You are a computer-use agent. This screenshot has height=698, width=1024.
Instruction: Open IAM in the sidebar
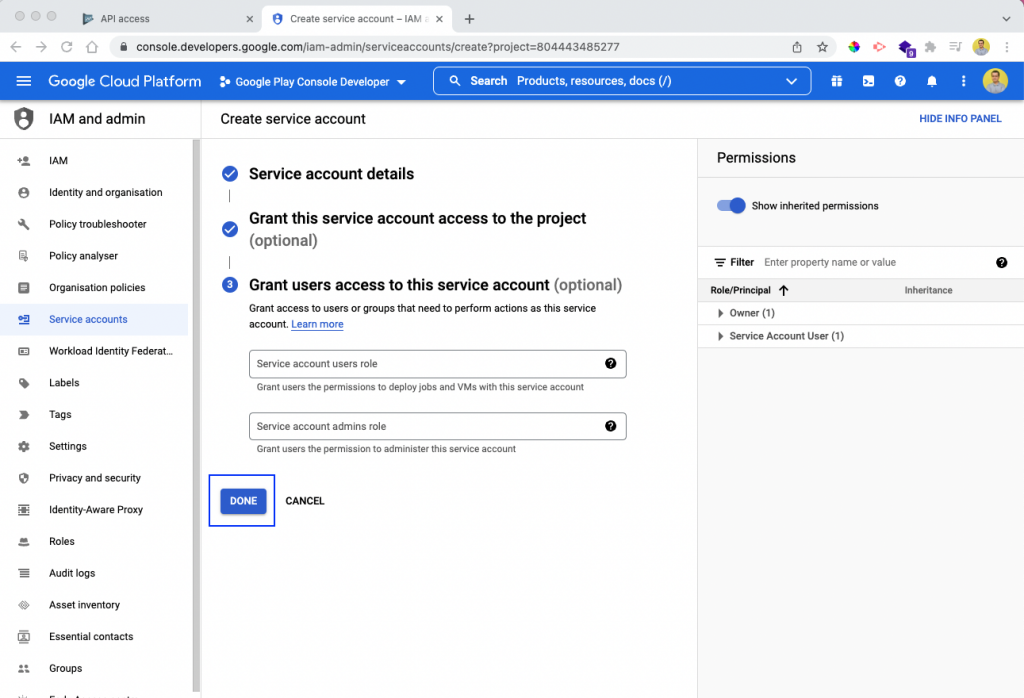pyautogui.click(x=94, y=161)
